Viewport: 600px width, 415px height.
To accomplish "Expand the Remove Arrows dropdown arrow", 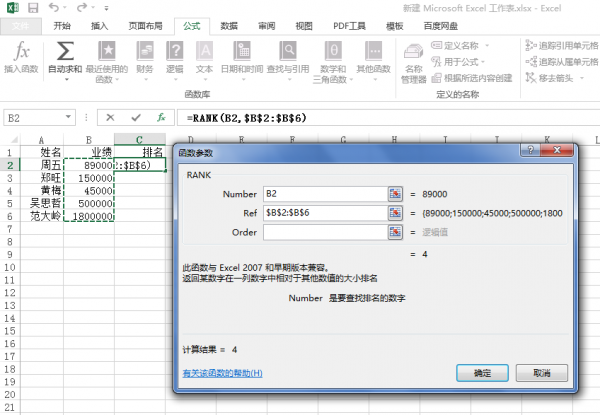I will [582, 78].
